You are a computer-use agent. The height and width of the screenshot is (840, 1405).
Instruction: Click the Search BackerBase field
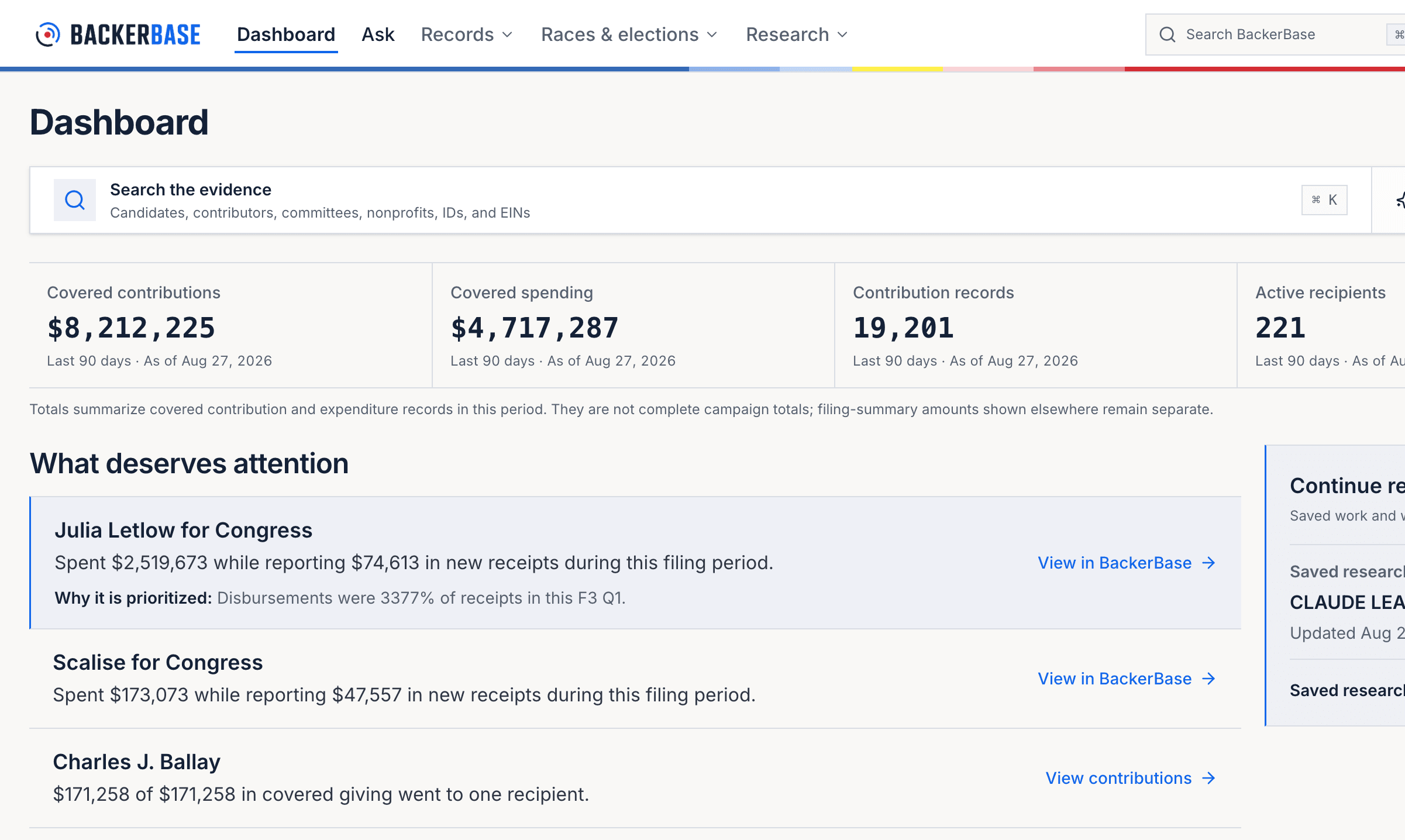coord(1275,35)
